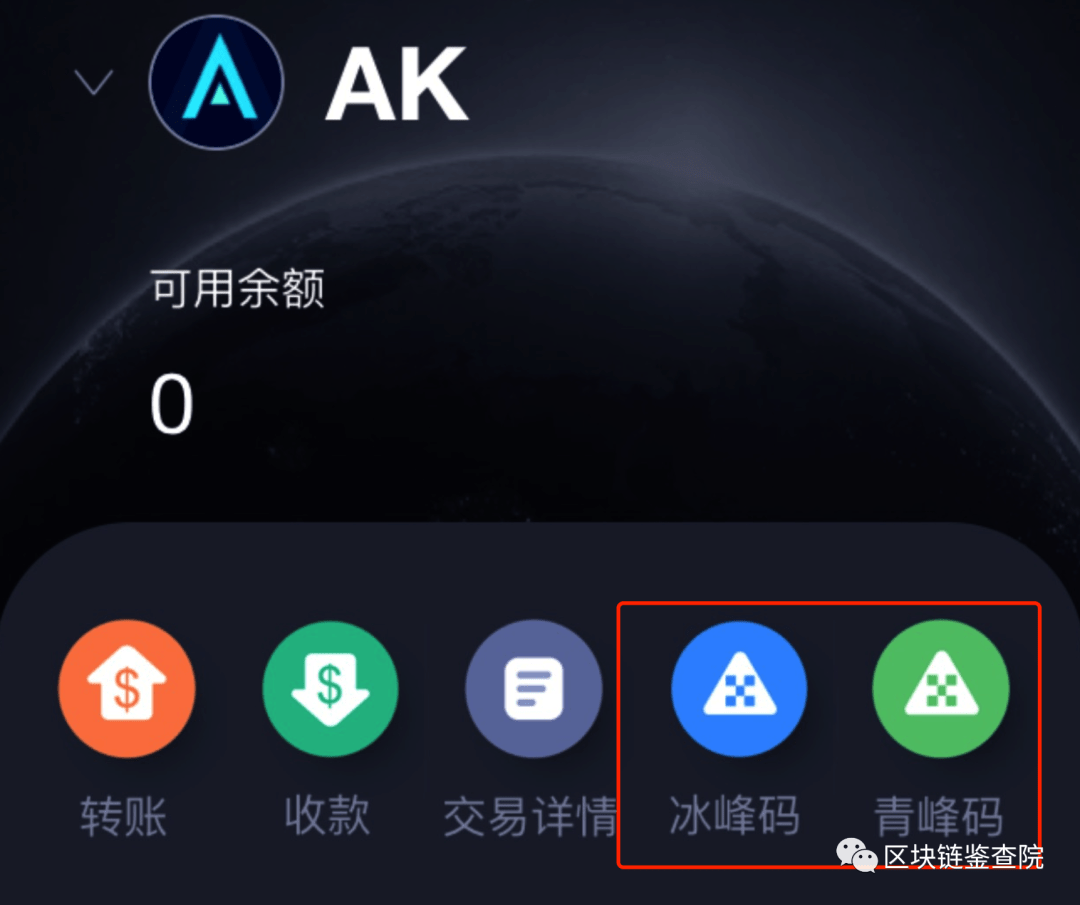Open 交易详情 via its text label

pos(530,816)
